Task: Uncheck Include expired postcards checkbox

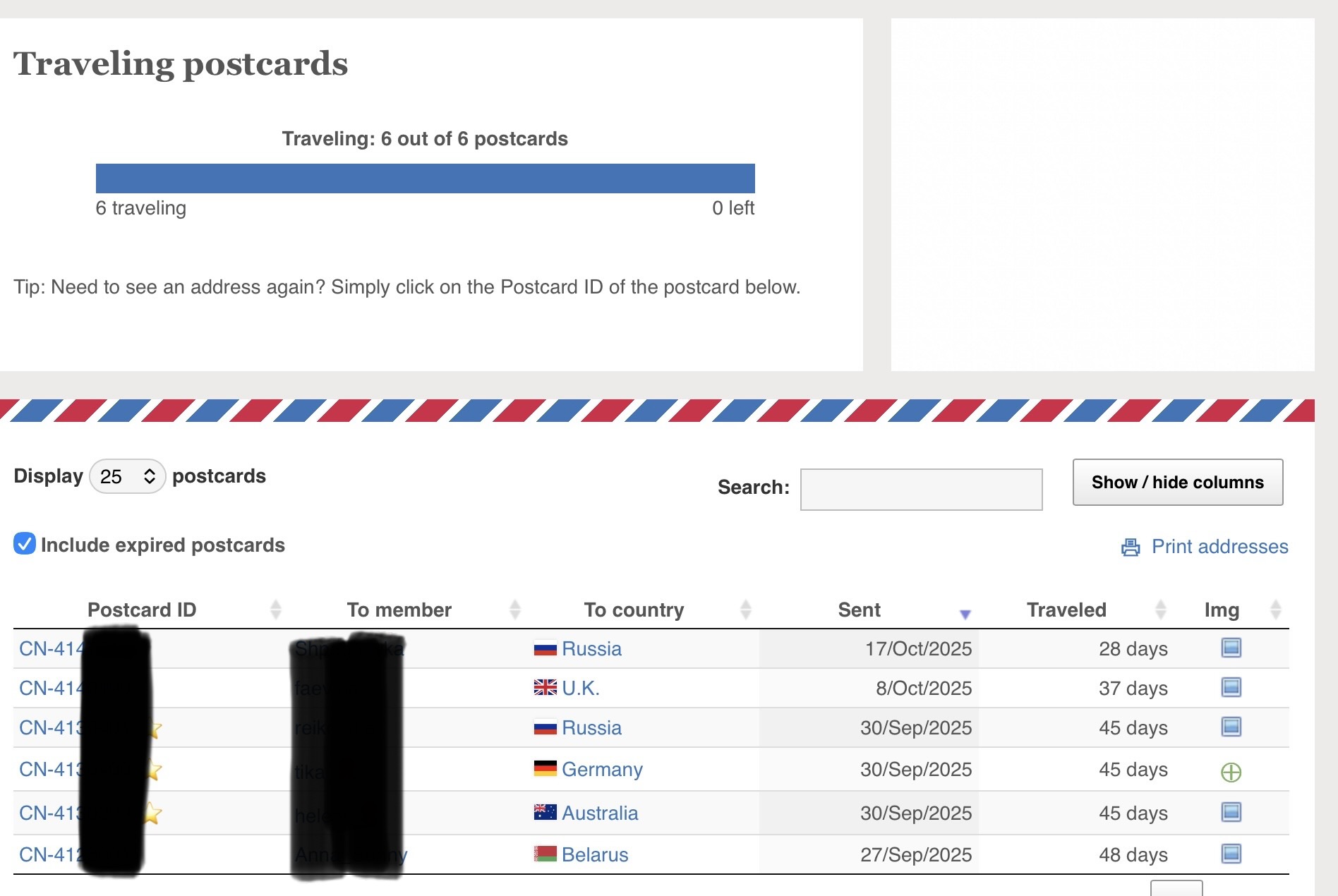Action: click(x=25, y=544)
